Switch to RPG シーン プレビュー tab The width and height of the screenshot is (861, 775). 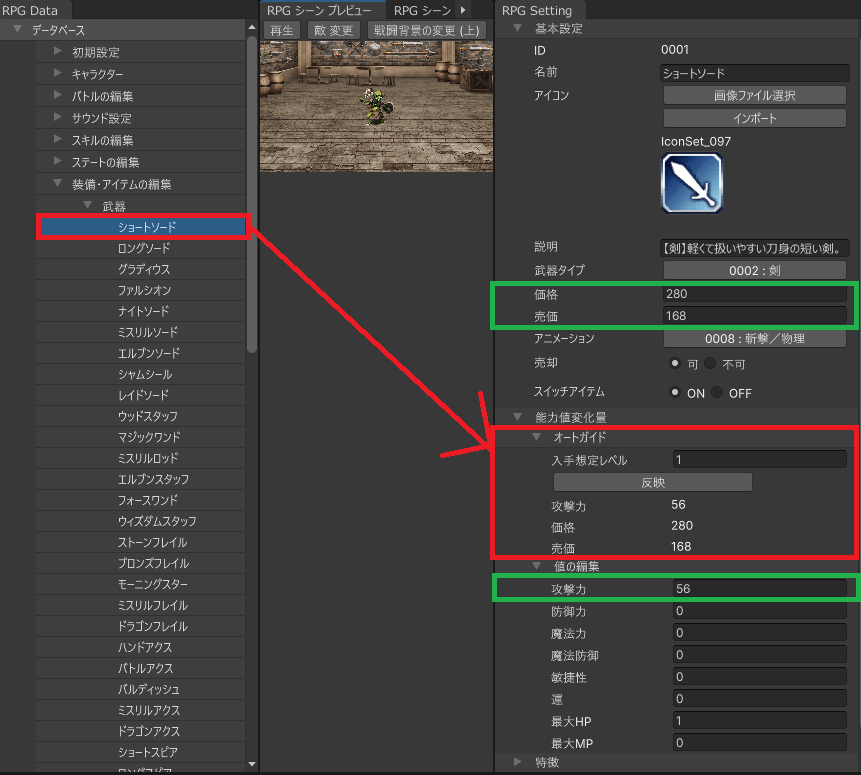319,10
